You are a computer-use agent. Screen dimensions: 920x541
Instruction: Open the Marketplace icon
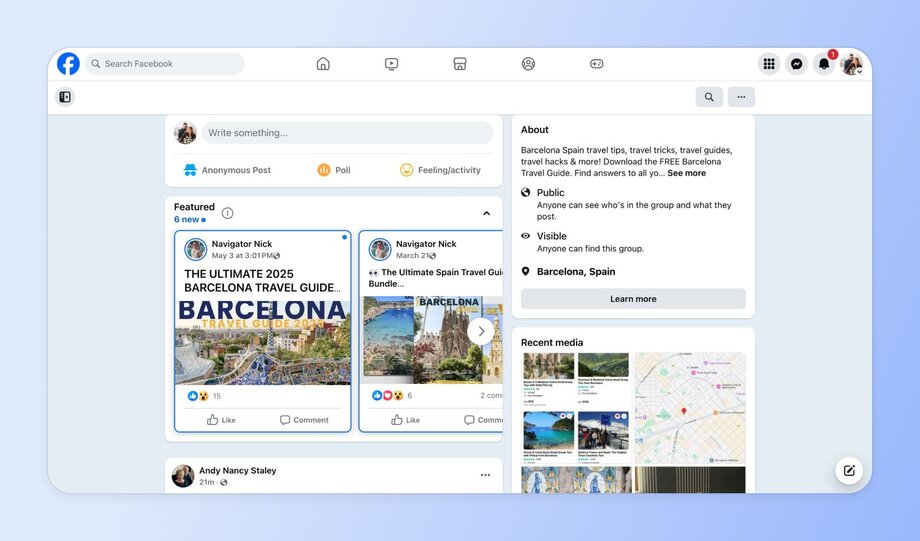[x=460, y=63]
